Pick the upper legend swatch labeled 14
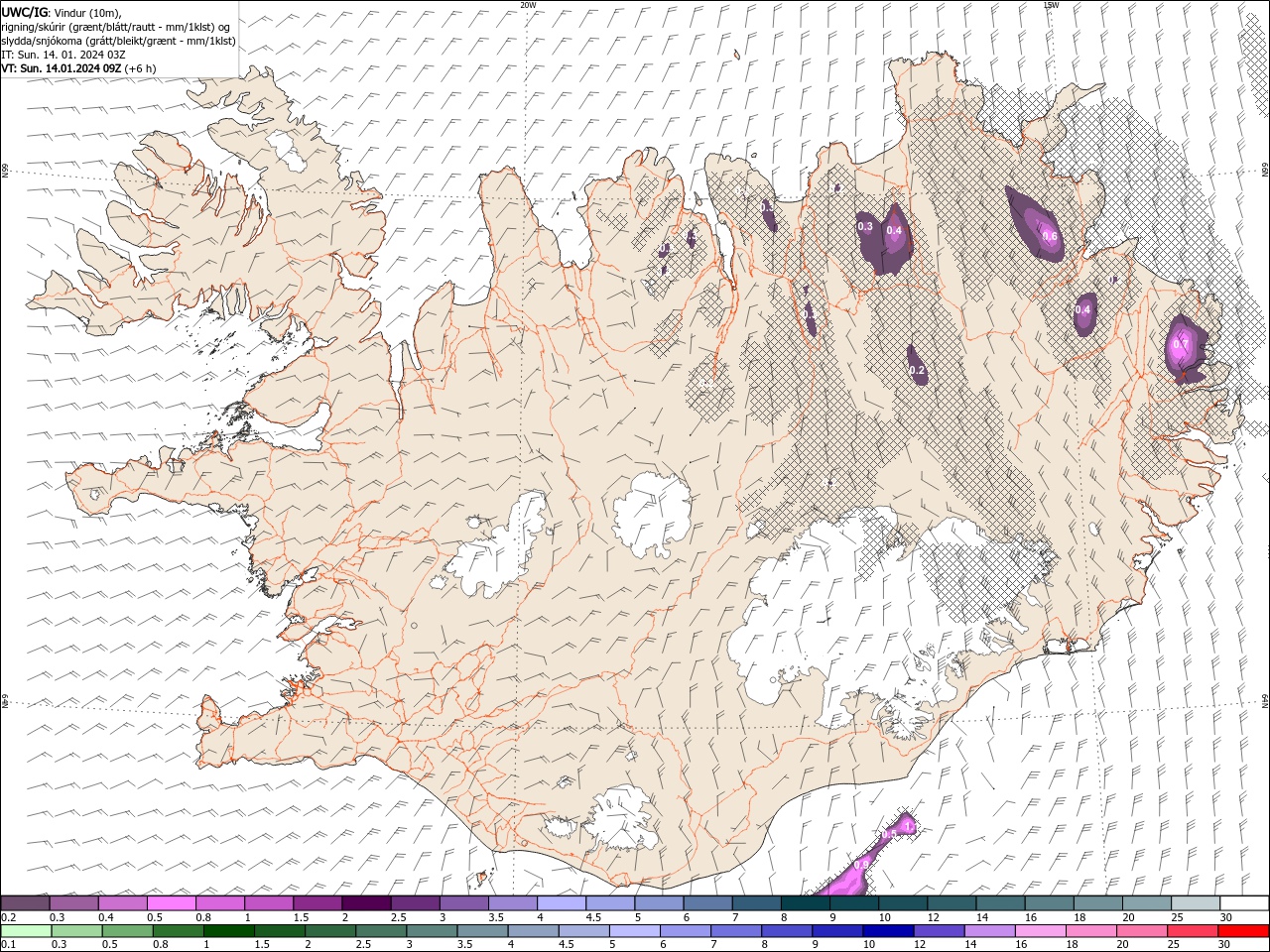1270x952 pixels. (x=1000, y=903)
